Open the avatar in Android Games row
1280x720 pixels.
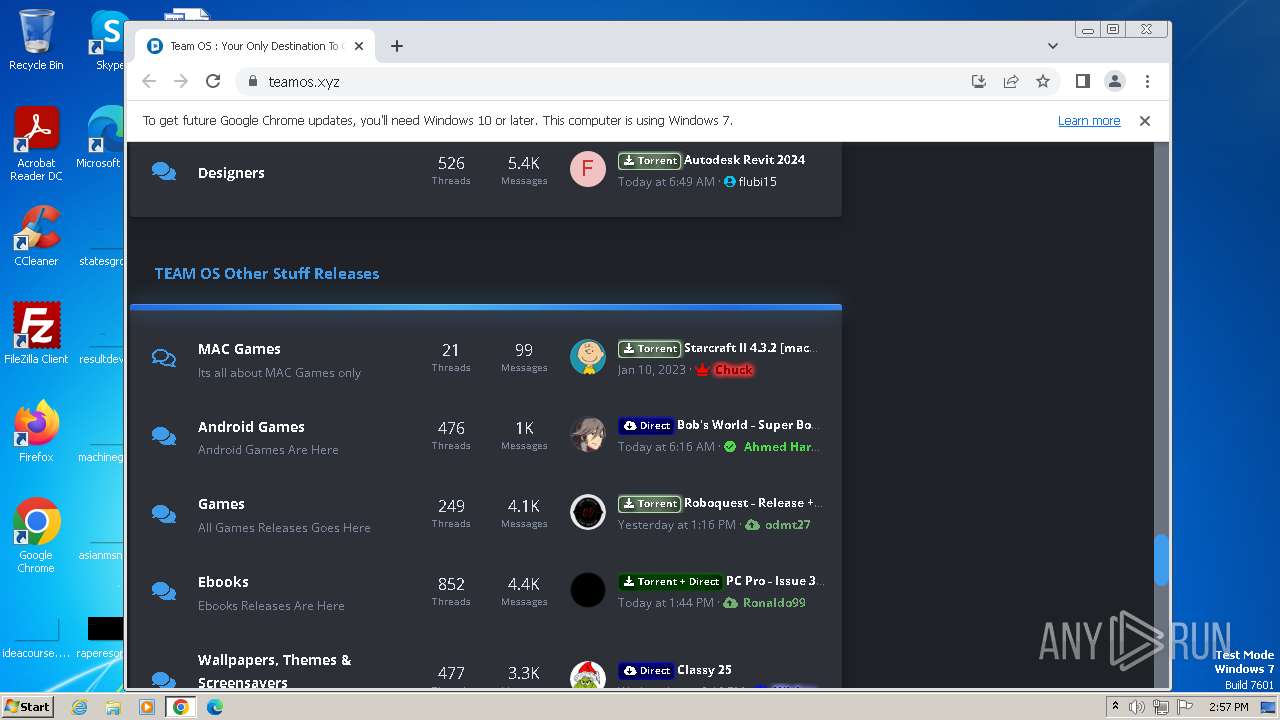pyautogui.click(x=588, y=435)
